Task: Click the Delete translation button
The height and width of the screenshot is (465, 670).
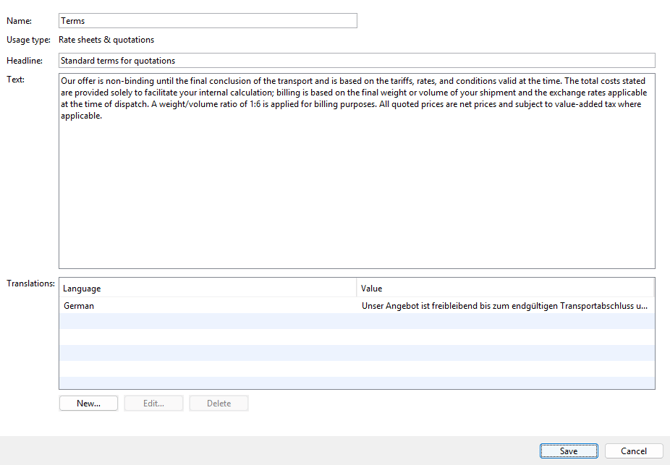Action: tap(218, 403)
